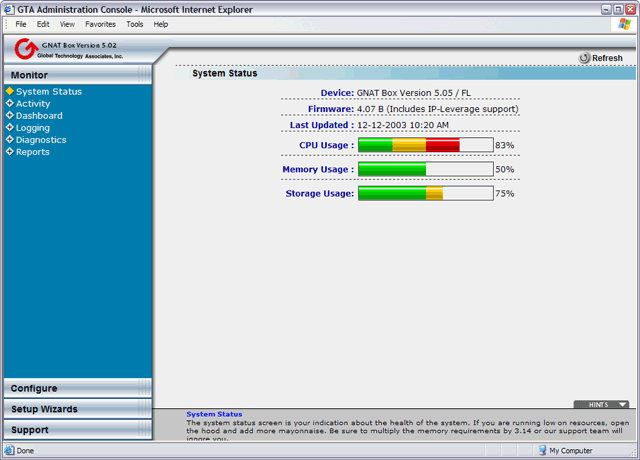
Task: Click the System Status heading bar
Action: tap(405, 73)
